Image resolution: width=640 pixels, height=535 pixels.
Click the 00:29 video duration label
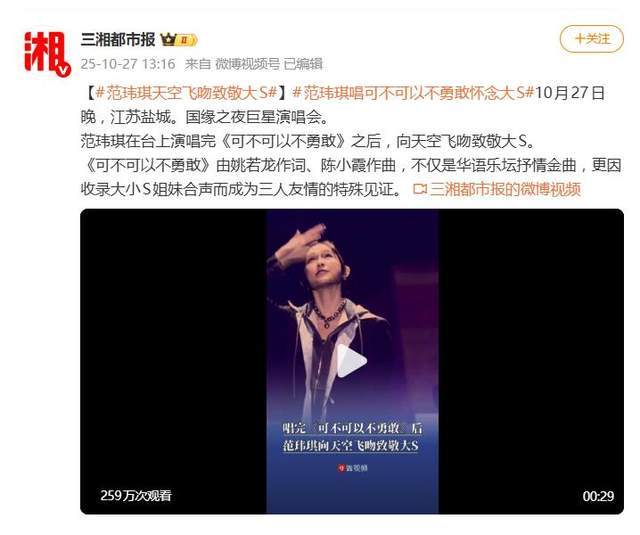(x=598, y=496)
